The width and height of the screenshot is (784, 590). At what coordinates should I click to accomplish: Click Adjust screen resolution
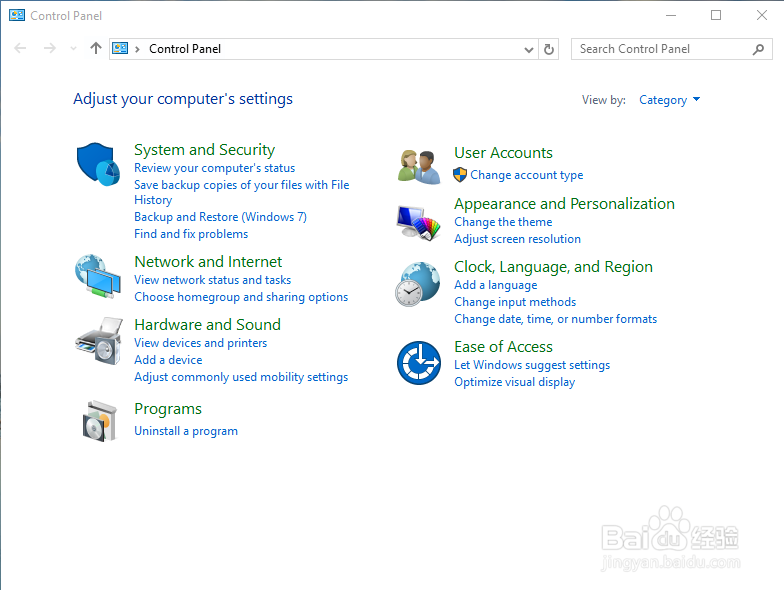[x=518, y=239]
